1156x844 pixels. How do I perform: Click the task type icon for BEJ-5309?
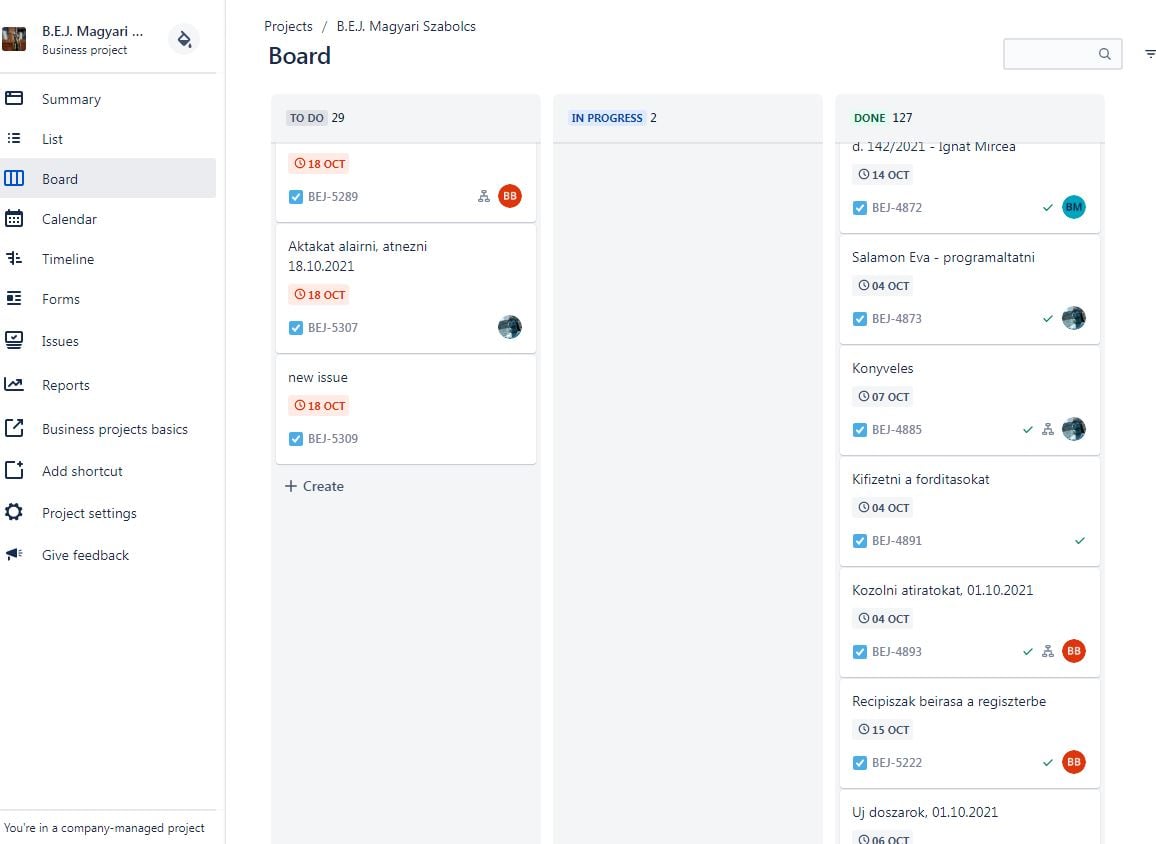click(x=296, y=439)
